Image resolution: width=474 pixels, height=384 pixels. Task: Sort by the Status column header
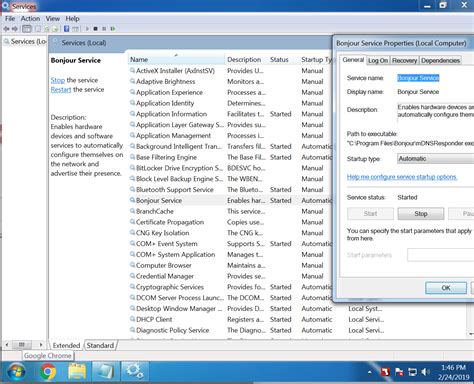(x=283, y=59)
